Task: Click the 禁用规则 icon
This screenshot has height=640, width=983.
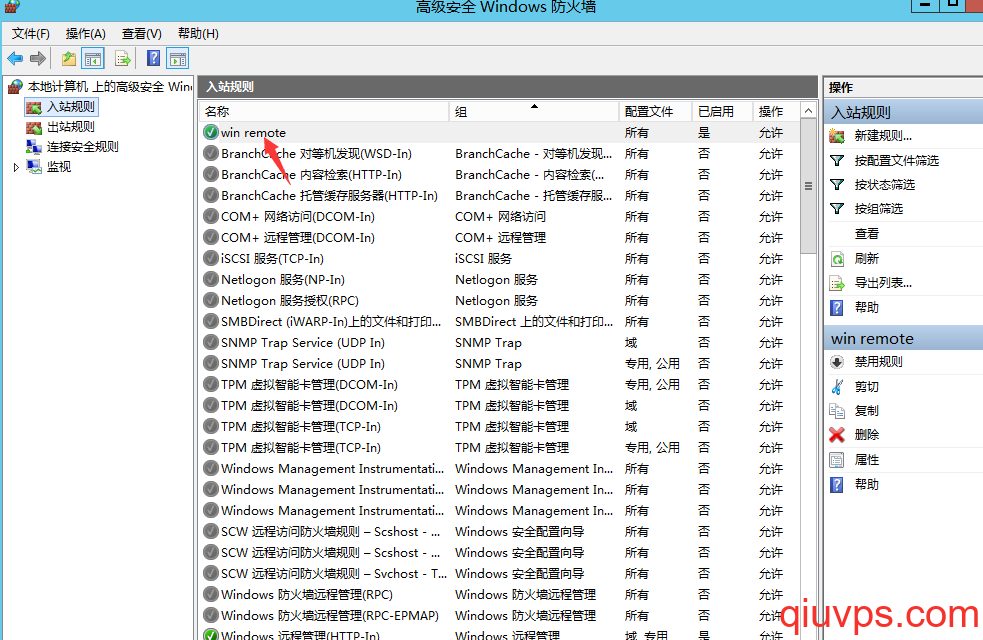Action: pos(837,362)
